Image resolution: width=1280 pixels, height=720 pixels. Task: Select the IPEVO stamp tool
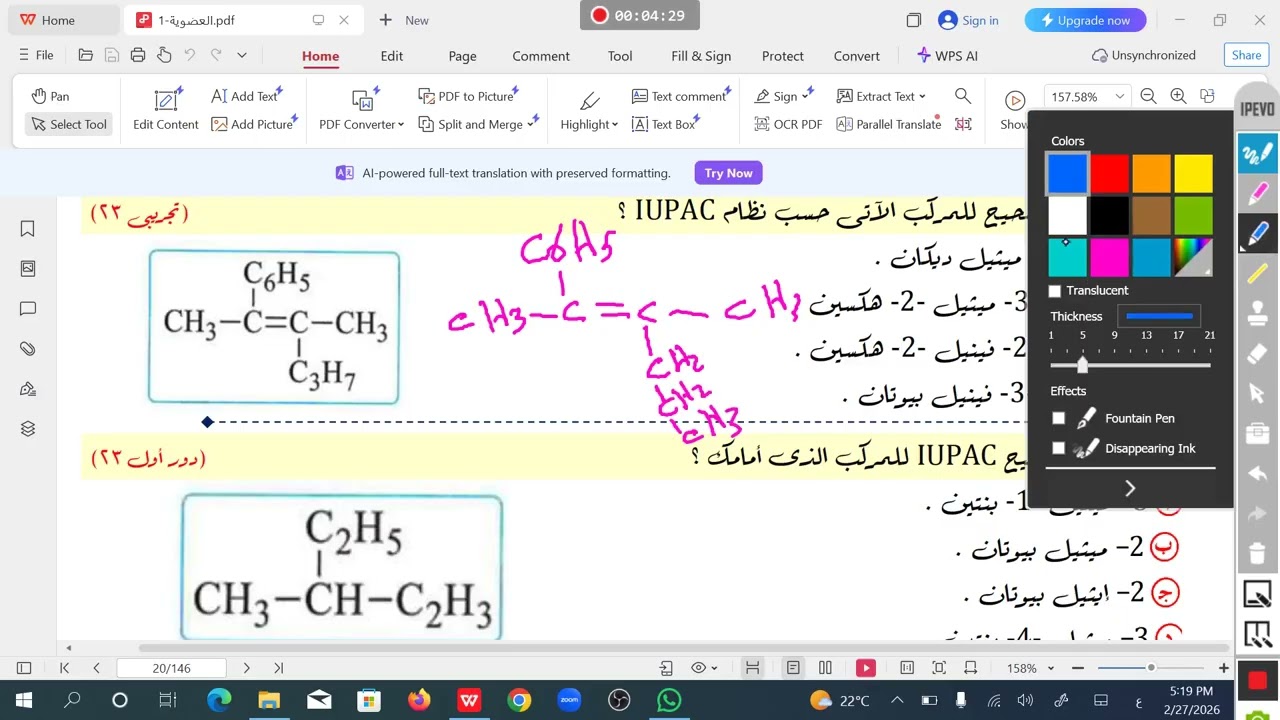[1257, 314]
